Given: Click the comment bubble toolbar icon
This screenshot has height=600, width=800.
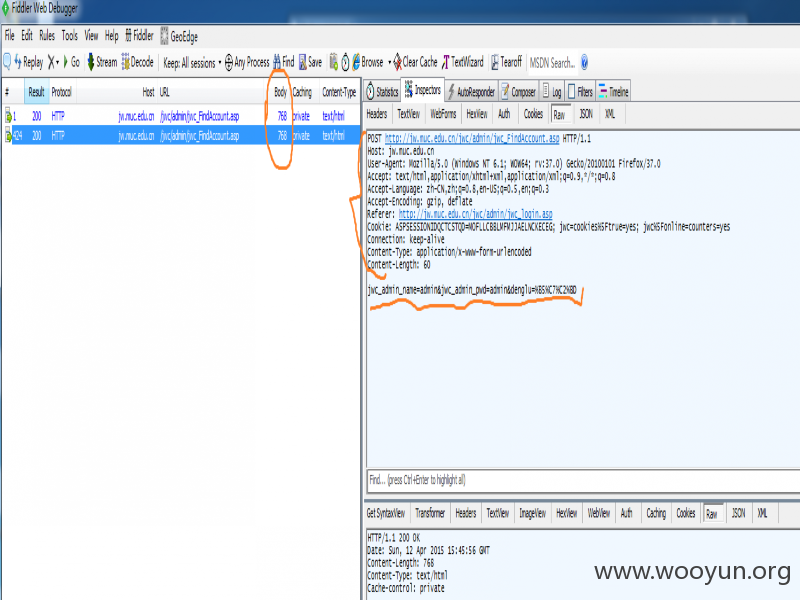Looking at the screenshot, I should [x=7, y=62].
